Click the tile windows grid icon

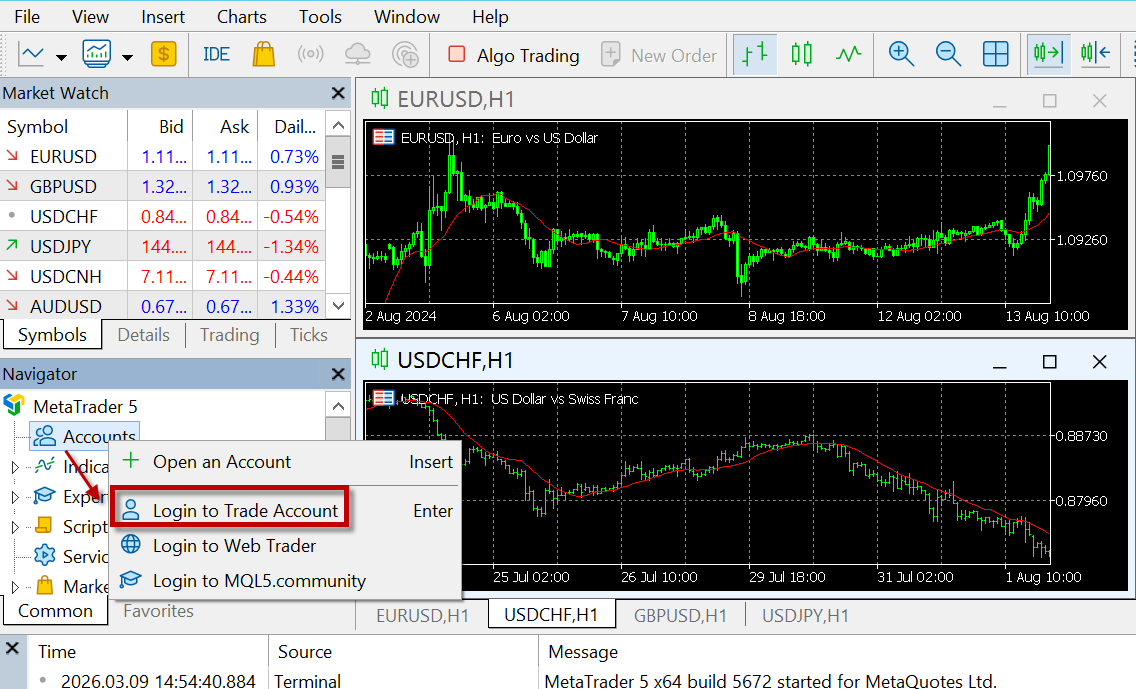point(995,55)
